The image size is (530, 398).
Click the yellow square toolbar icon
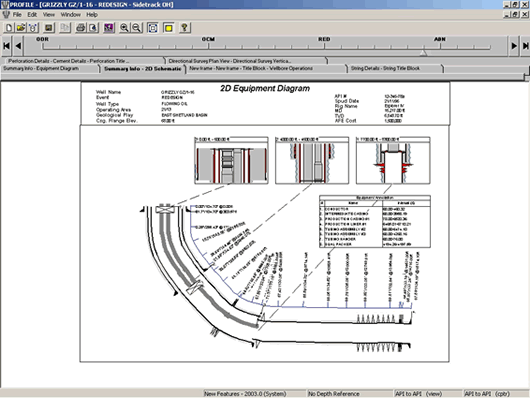[168, 28]
